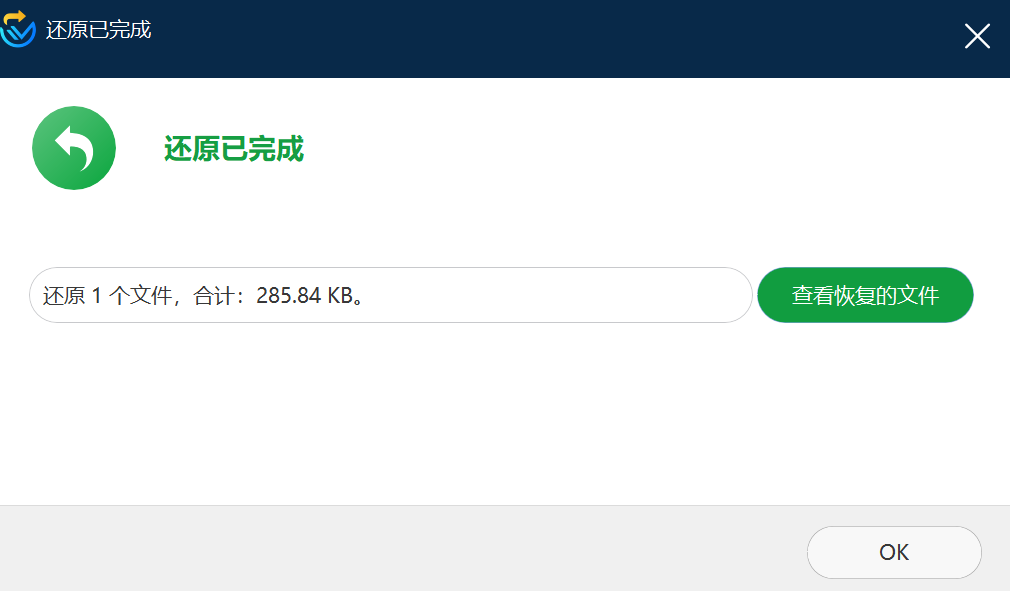The image size is (1010, 591).
Task: Click the 文件 word on the green button
Action: pos(918,296)
